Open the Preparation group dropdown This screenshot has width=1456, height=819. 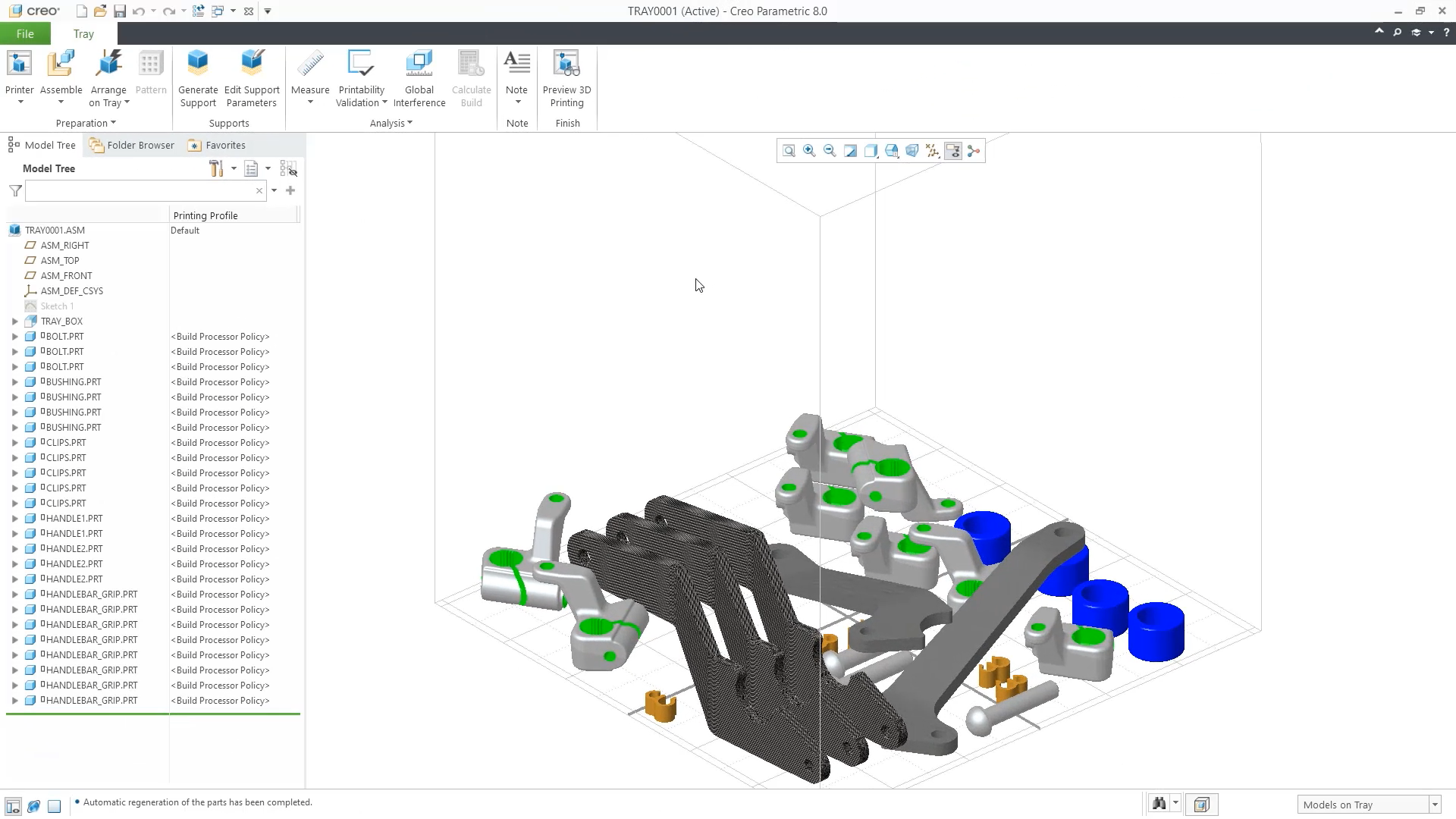click(x=86, y=123)
